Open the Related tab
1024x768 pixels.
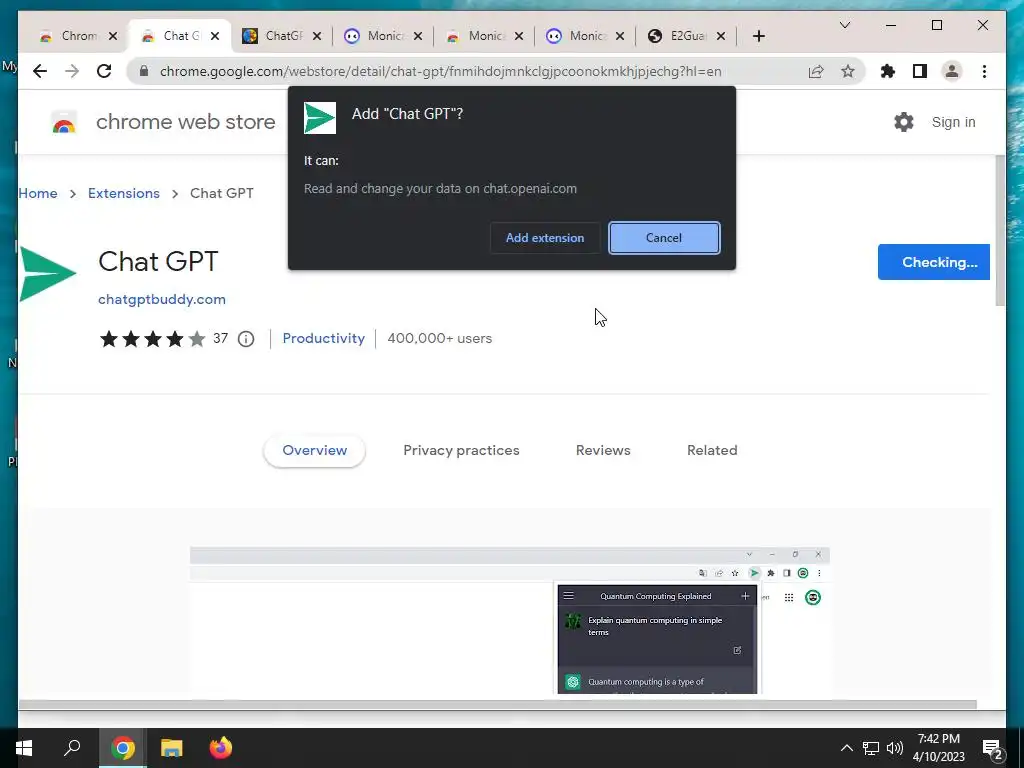712,451
